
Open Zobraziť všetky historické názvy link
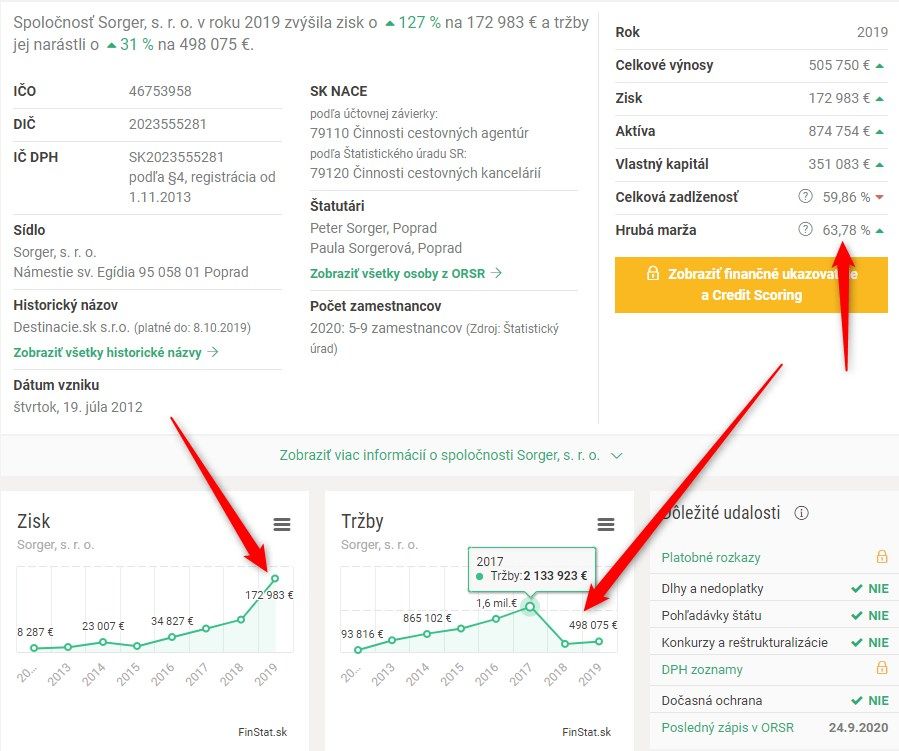point(115,352)
